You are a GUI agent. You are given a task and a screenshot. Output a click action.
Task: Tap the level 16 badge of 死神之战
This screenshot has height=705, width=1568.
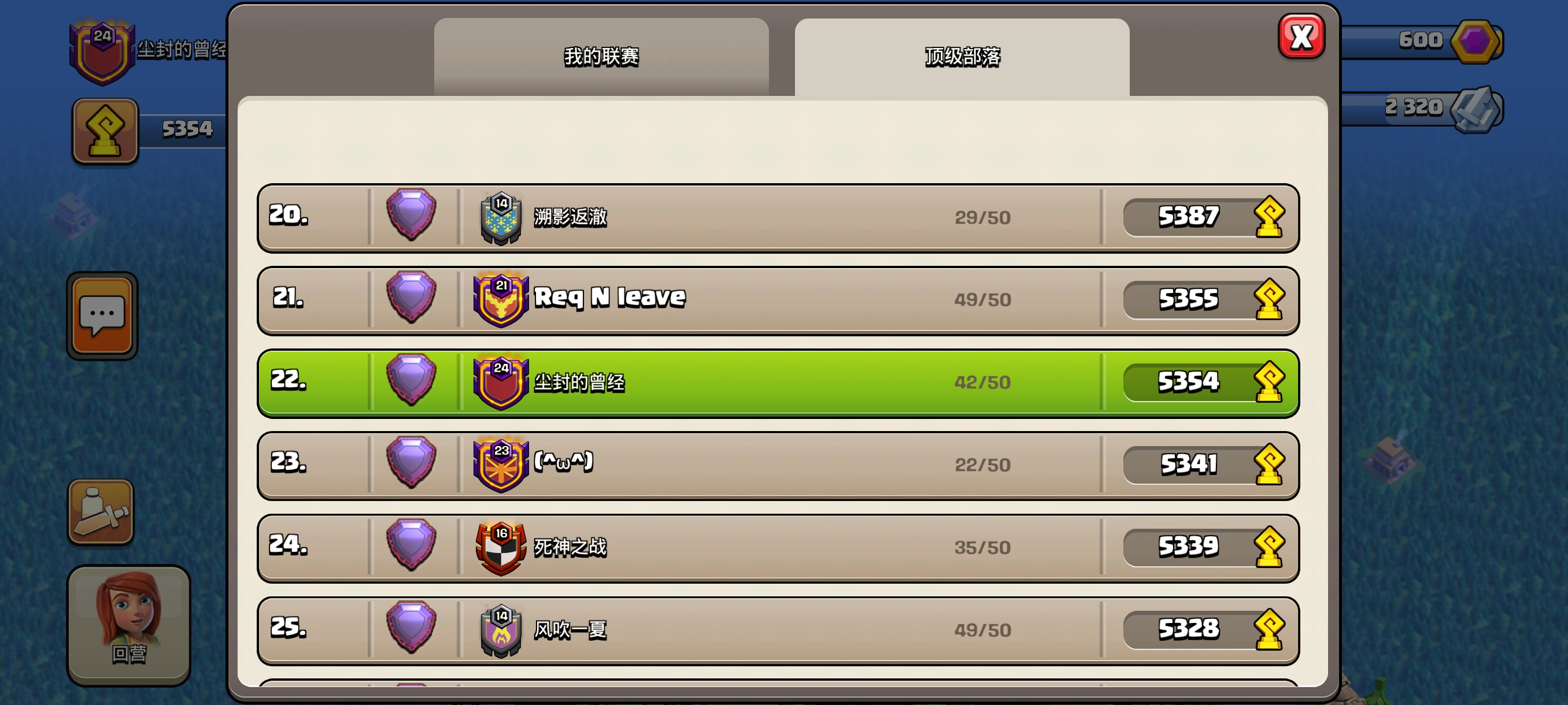500,548
